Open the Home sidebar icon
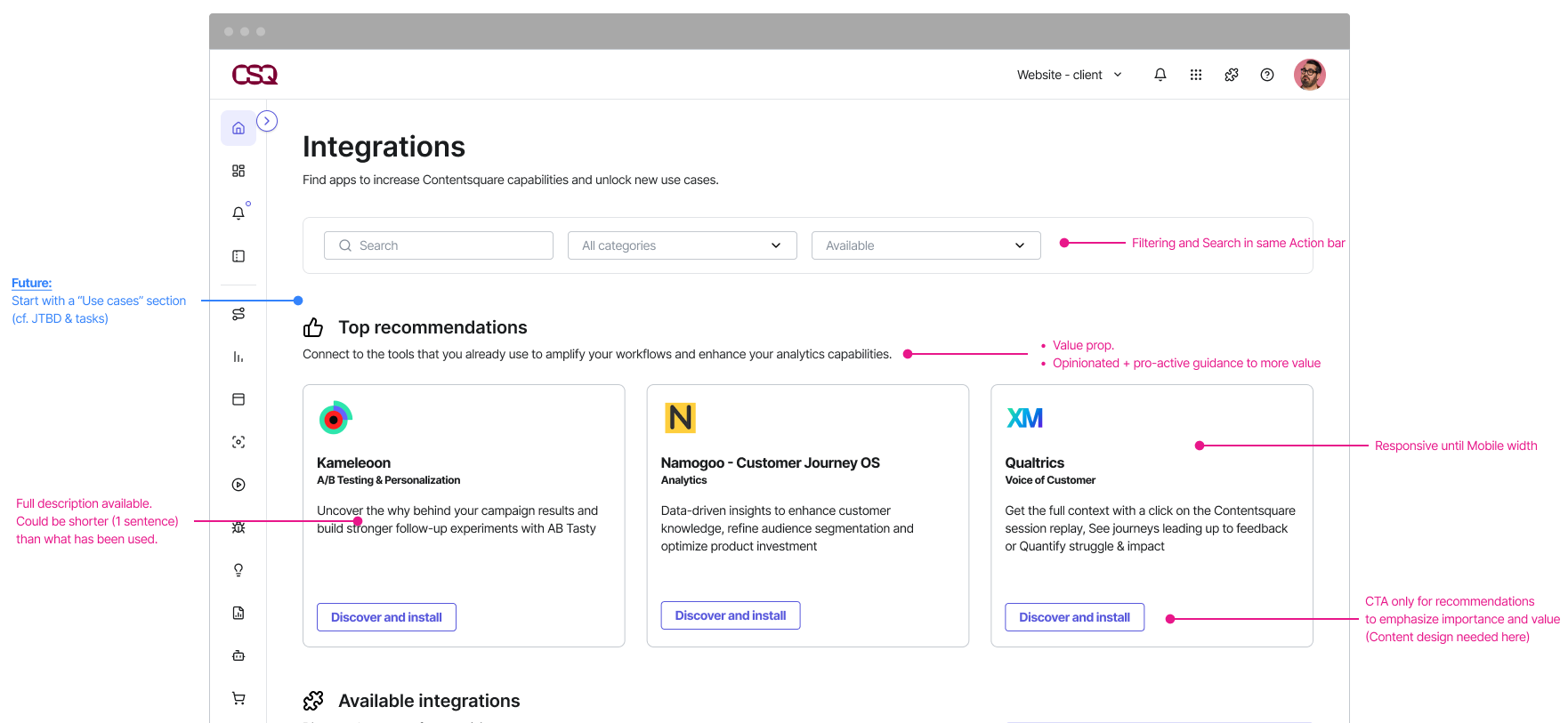Screen dimensions: 1568x723 click(x=238, y=128)
